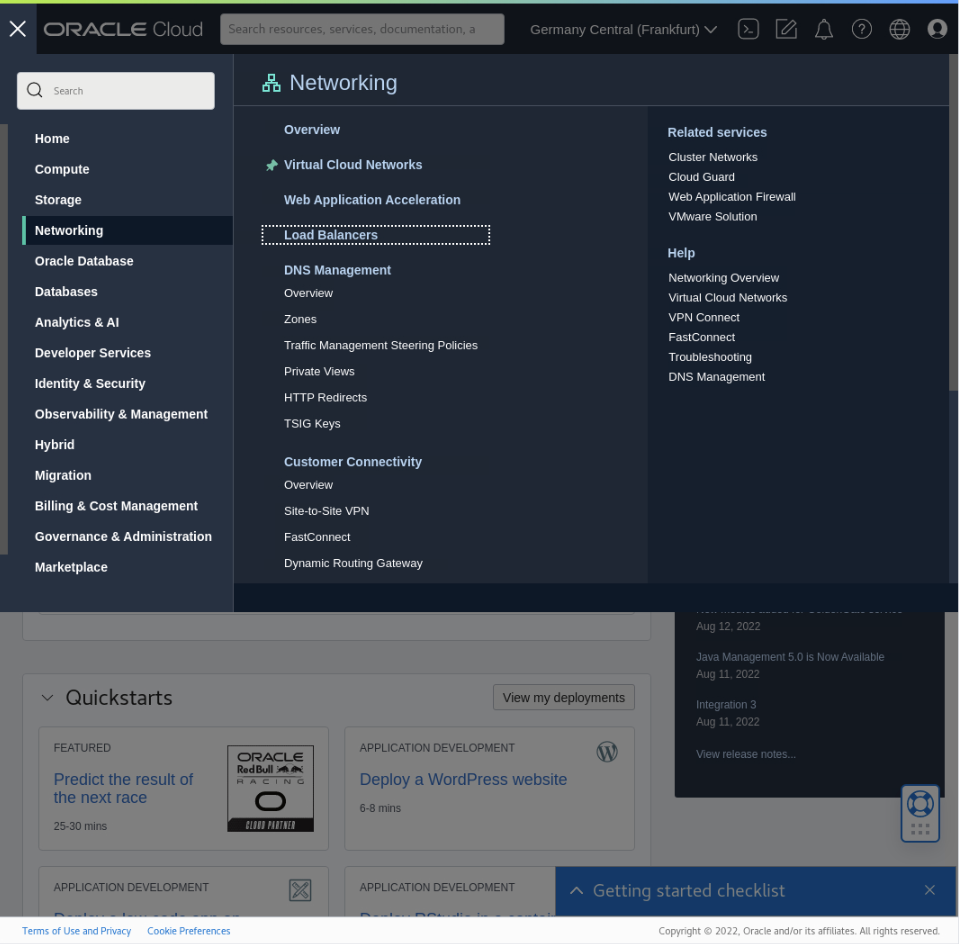Open Predict the result of the next race
Screen dimensions: 959x944
(124, 789)
